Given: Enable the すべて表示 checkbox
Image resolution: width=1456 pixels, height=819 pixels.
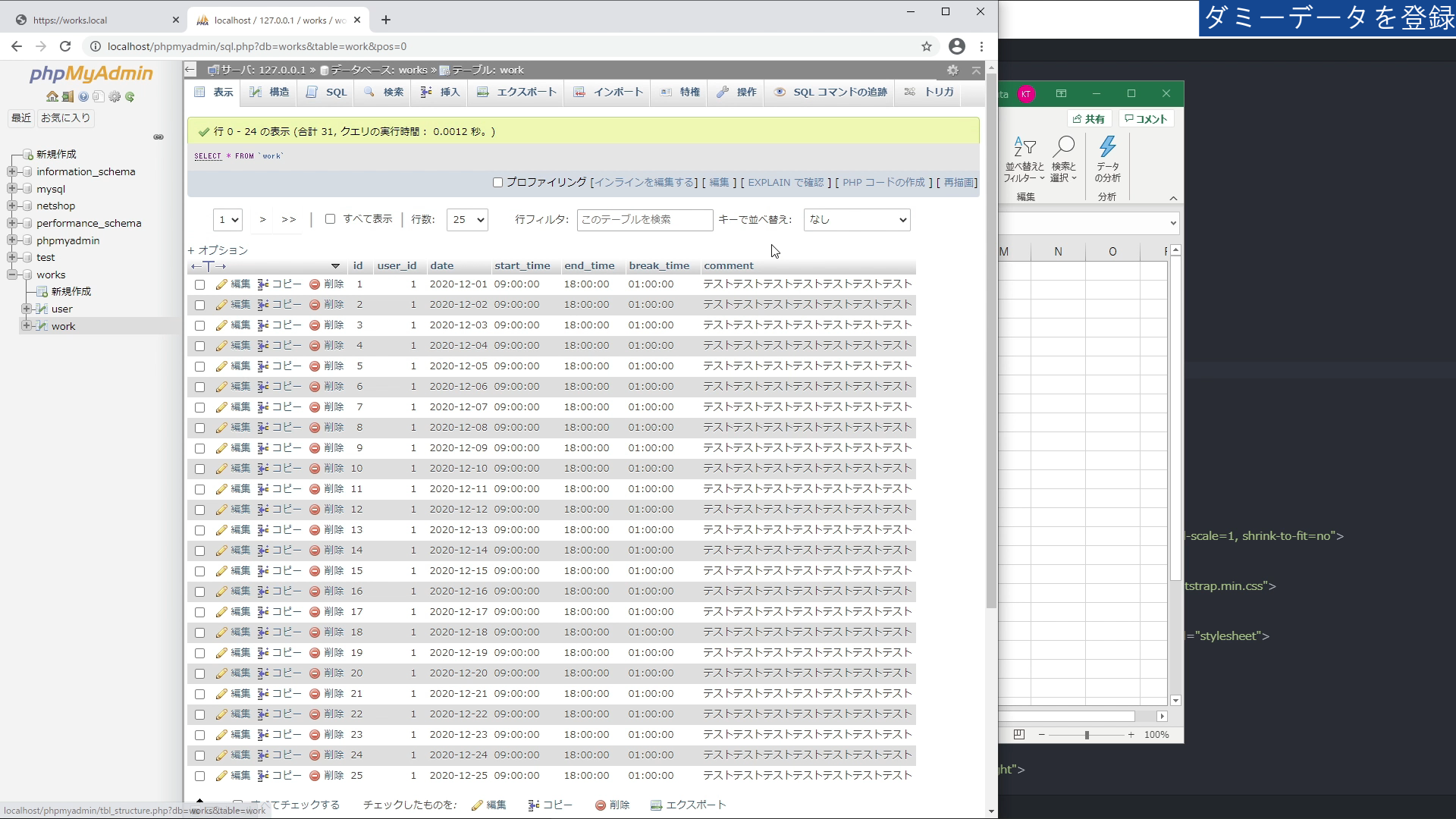Looking at the screenshot, I should [x=331, y=219].
